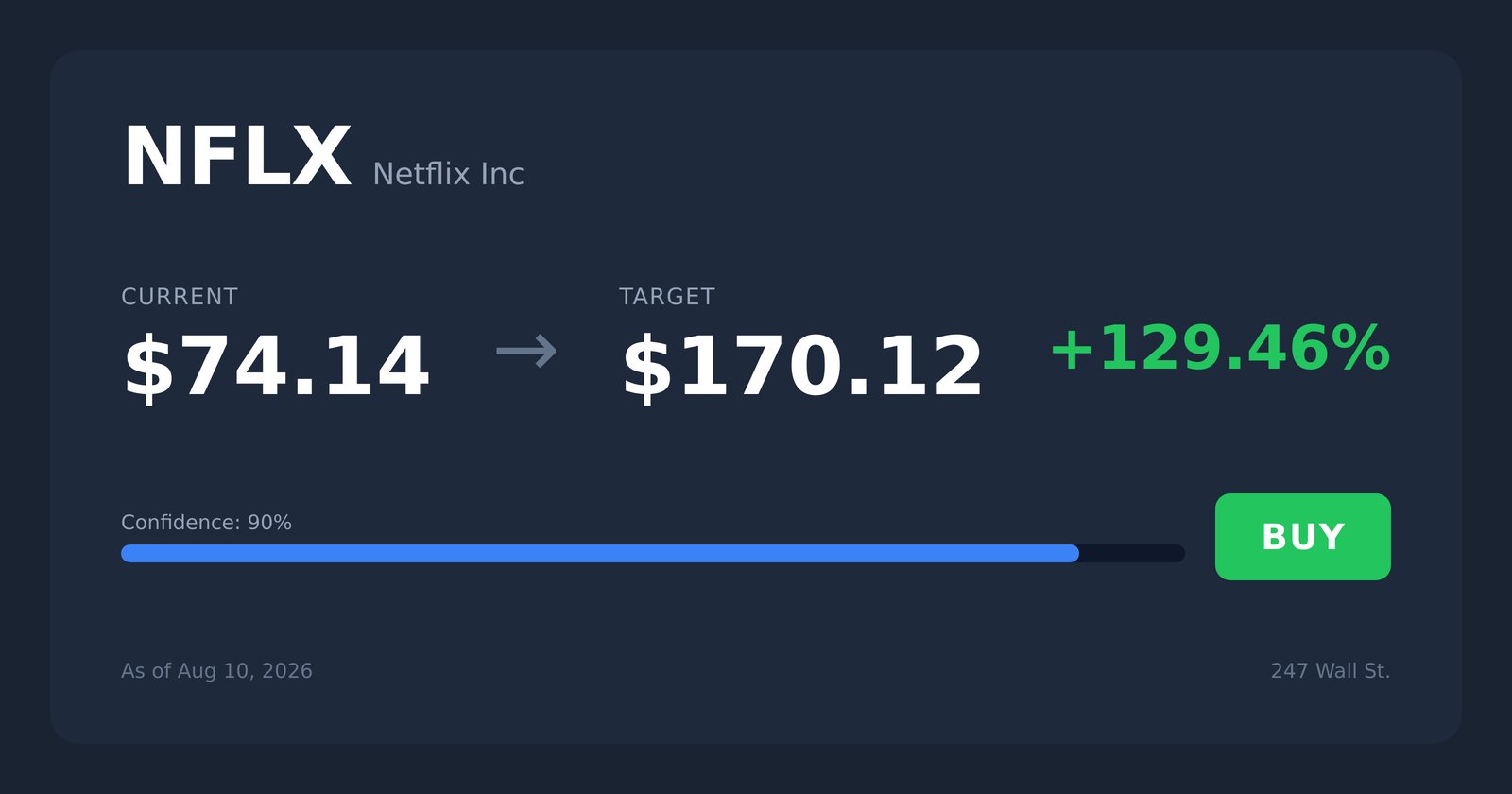Screen dimensions: 1512x794
Task: Click the As of Aug 10, 2026 date
Action: (x=216, y=671)
